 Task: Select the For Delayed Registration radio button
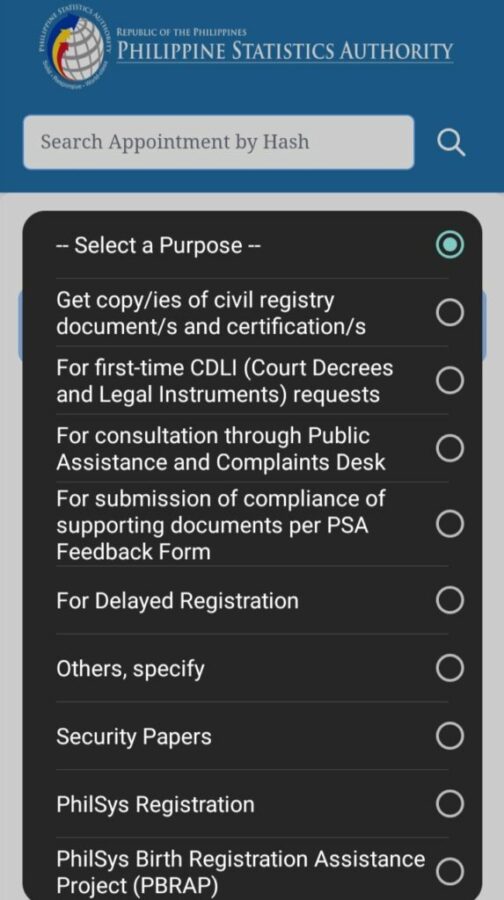pyautogui.click(x=449, y=600)
